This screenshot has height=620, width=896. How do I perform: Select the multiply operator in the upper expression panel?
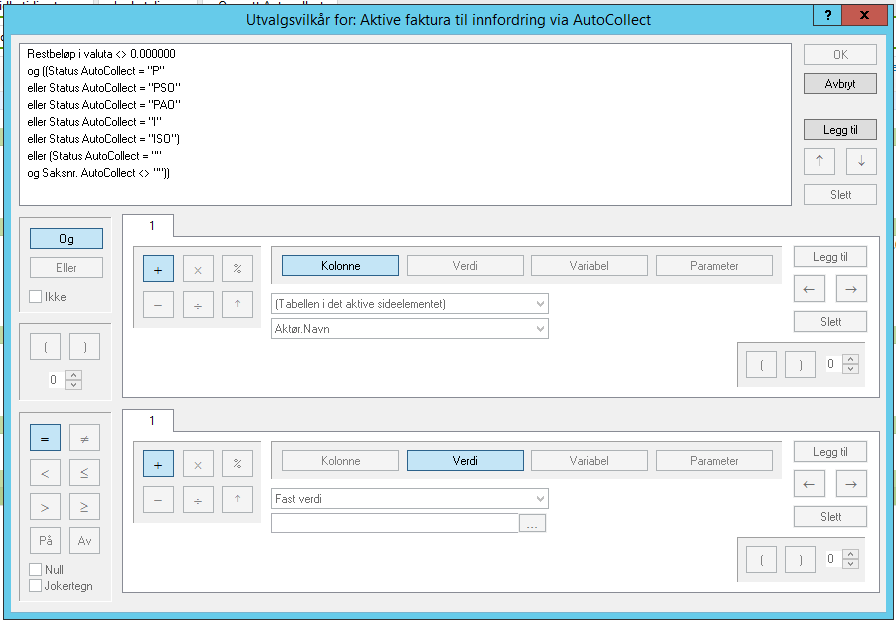point(198,270)
